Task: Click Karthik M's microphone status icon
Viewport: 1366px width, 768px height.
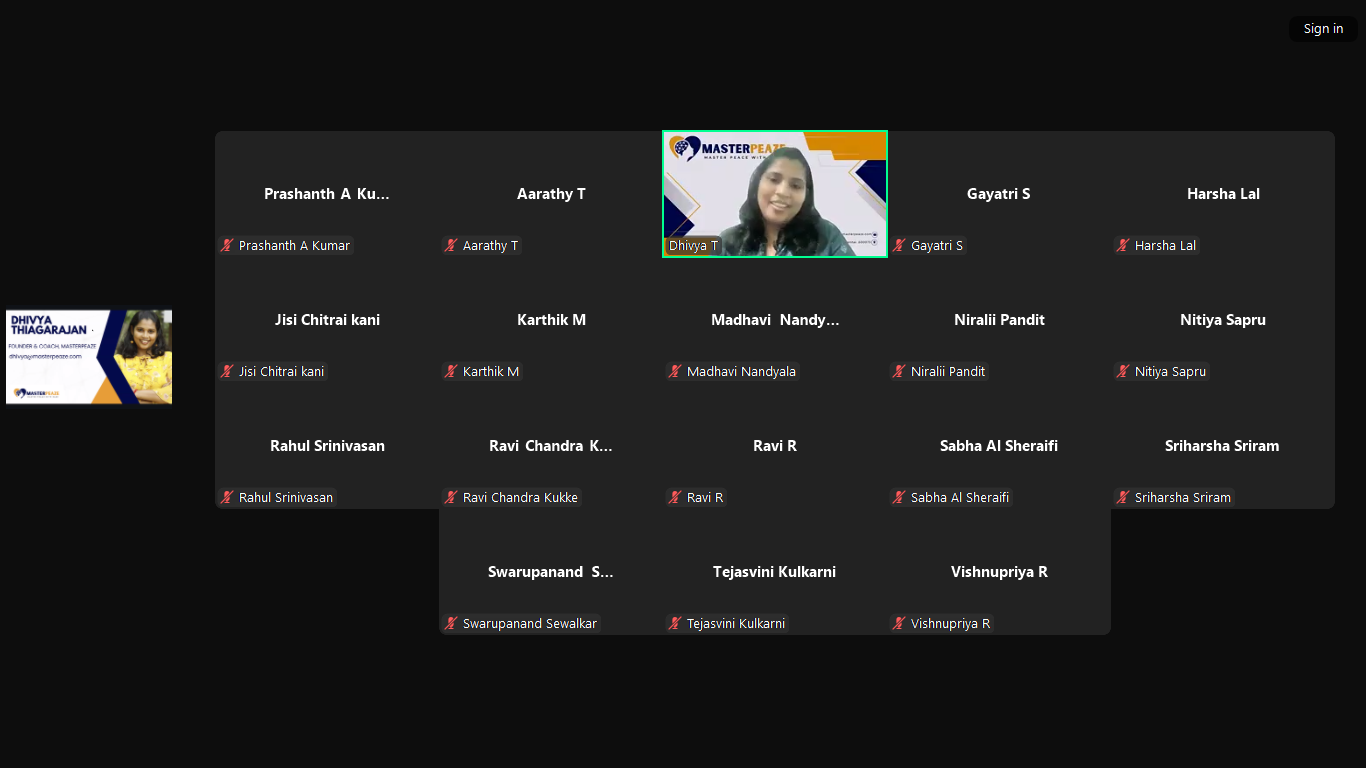Action: pos(450,371)
